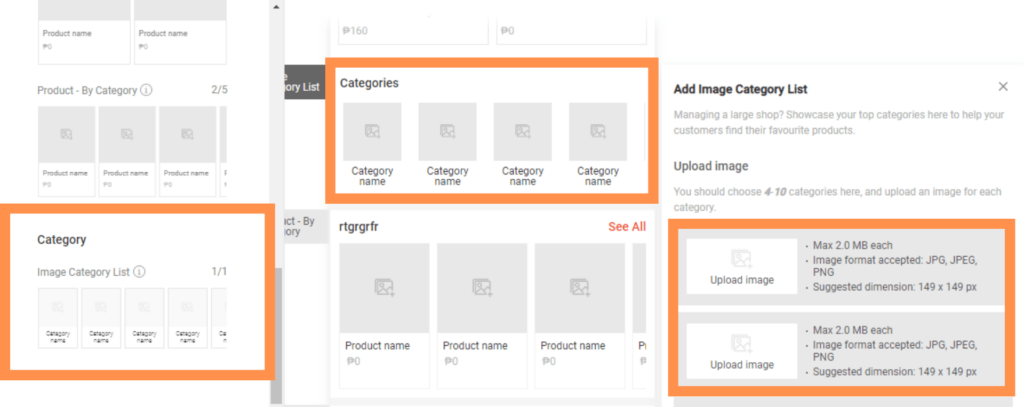Close the Add Image Category List panel

(1003, 87)
